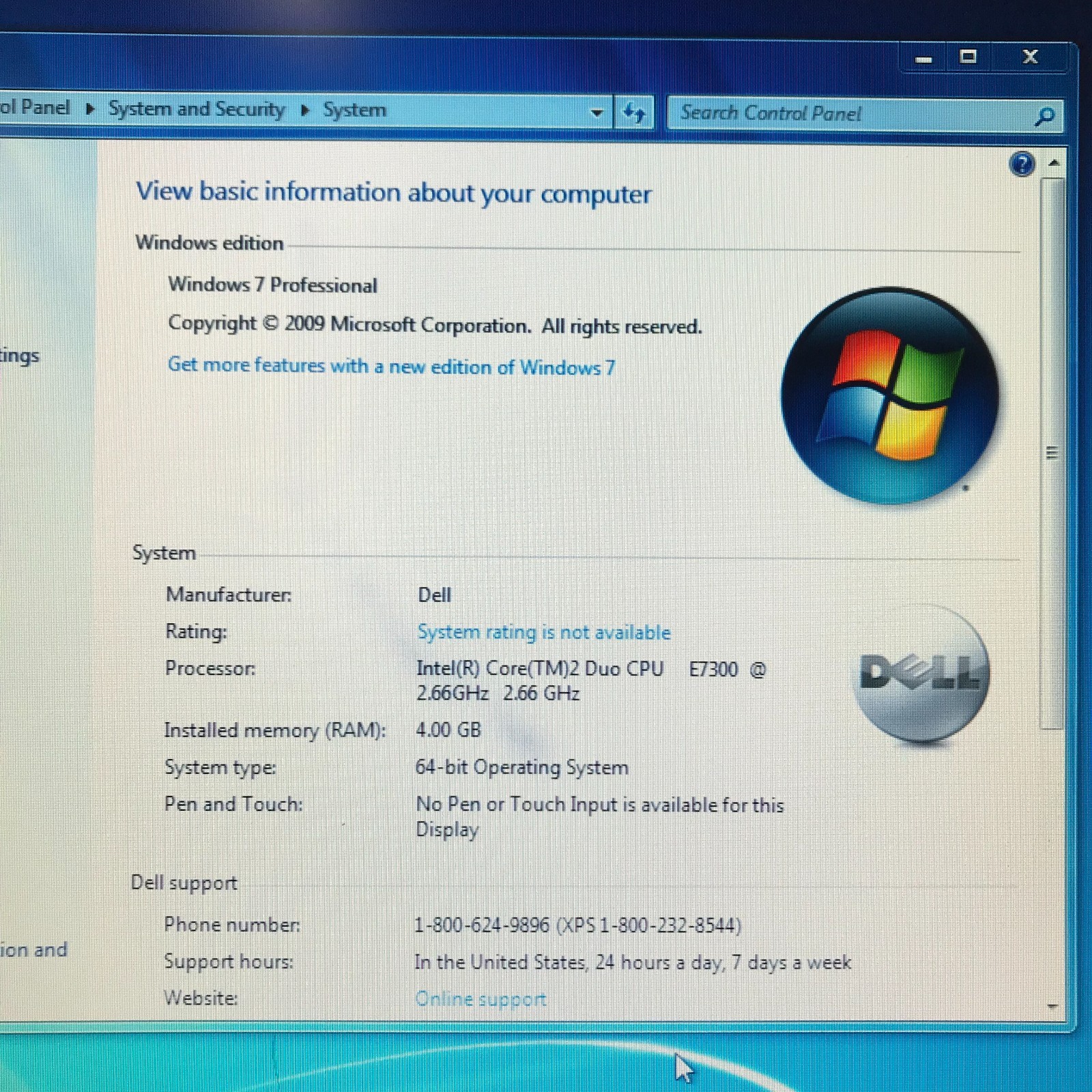This screenshot has width=1092, height=1092.
Task: Click the 'Website:' label
Action: coord(201,998)
